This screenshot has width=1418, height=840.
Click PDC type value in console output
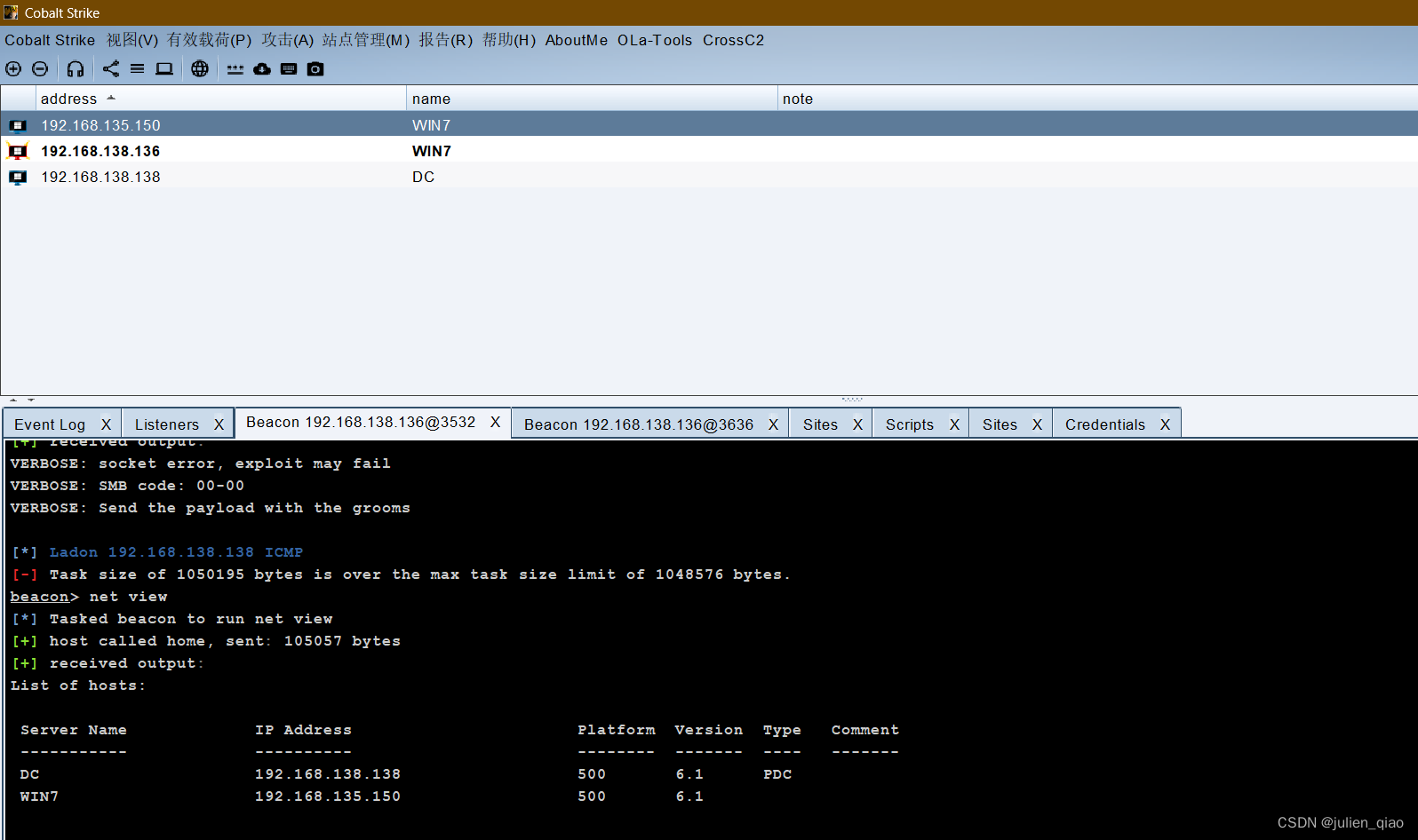point(777,774)
